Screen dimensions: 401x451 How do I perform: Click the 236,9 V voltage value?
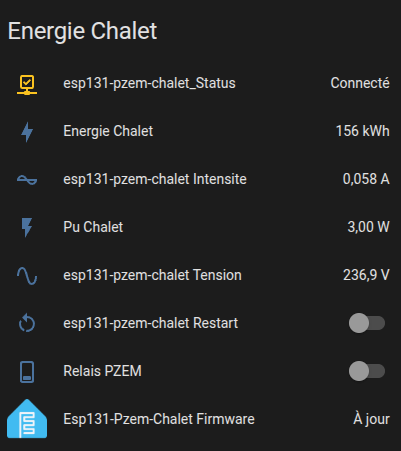point(366,275)
